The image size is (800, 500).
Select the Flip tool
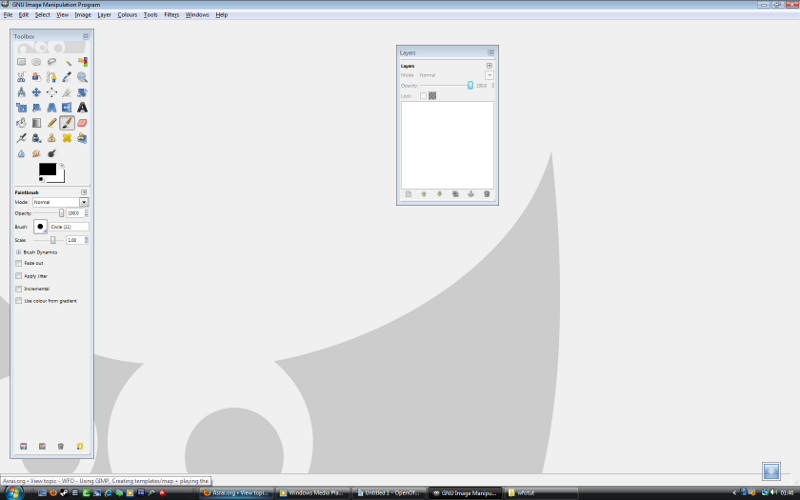click(67, 108)
